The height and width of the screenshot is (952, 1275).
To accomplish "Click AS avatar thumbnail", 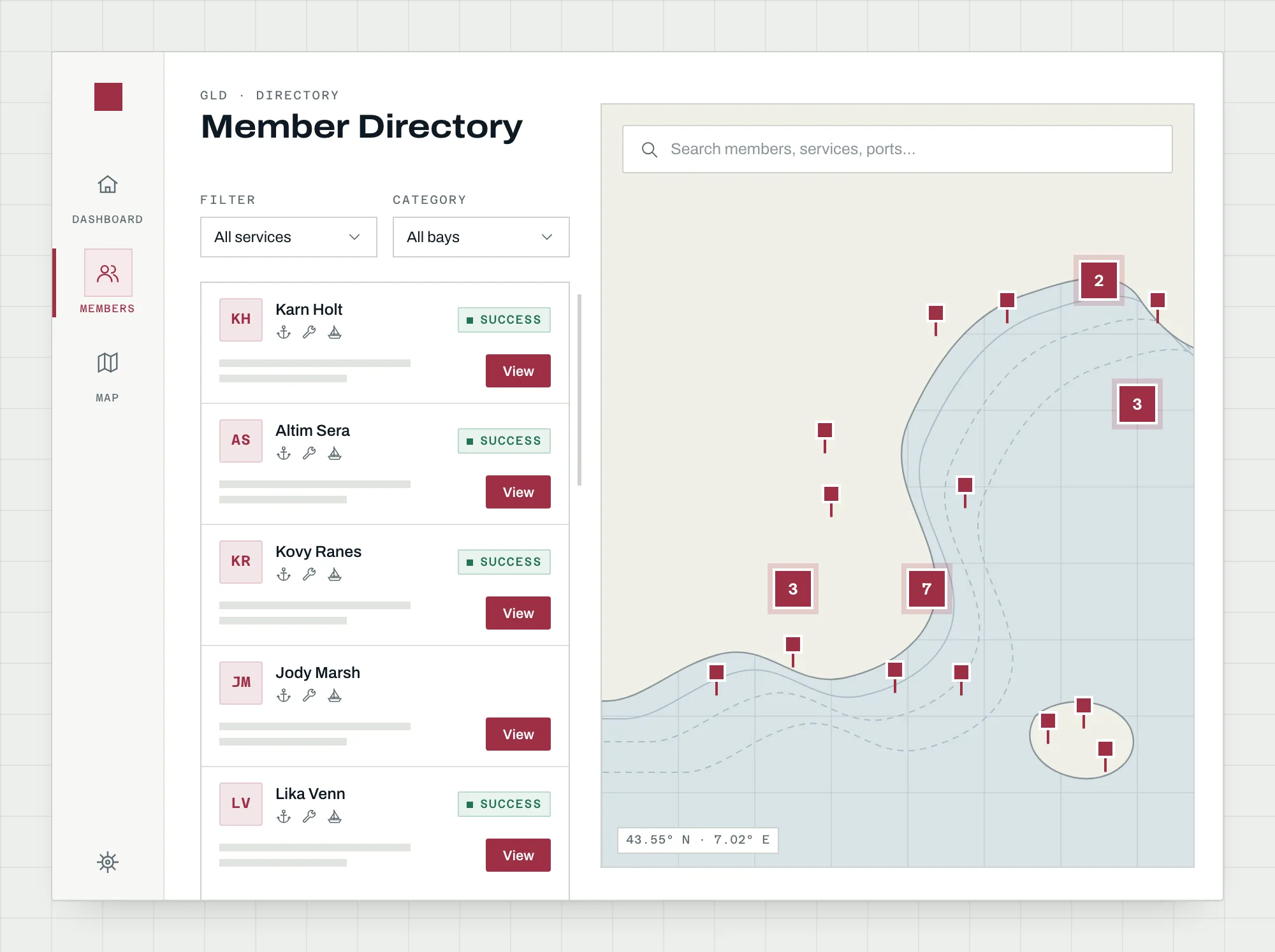I will tap(241, 441).
